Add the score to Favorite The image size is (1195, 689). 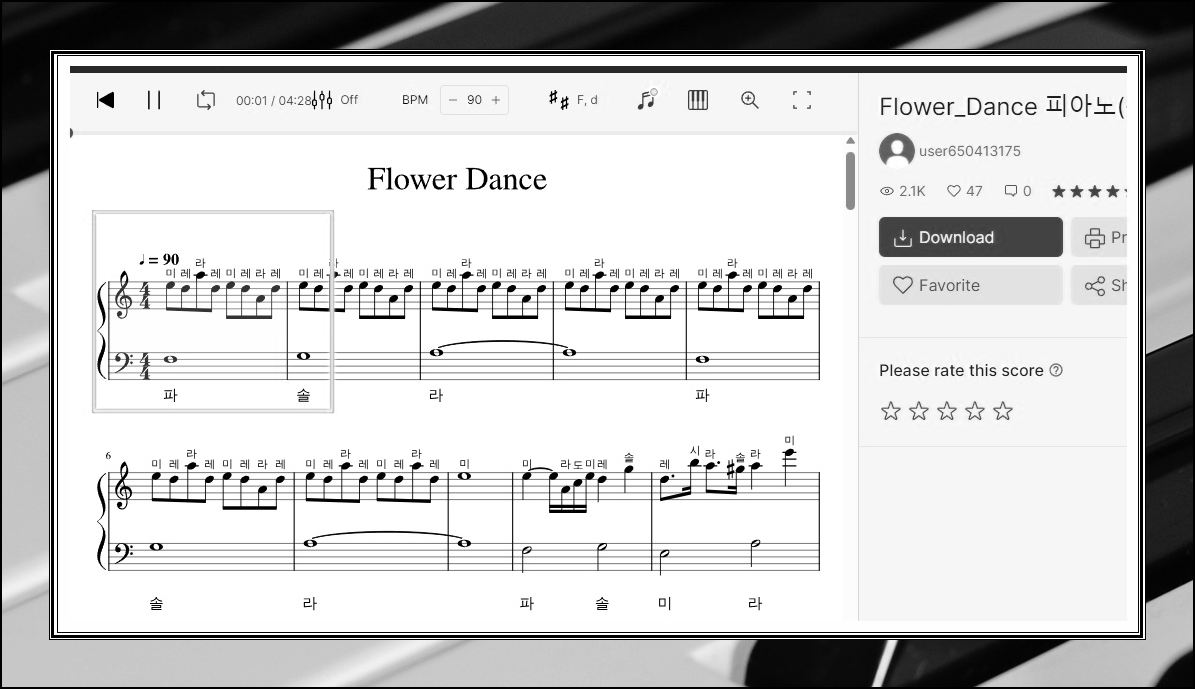pyautogui.click(x=970, y=285)
